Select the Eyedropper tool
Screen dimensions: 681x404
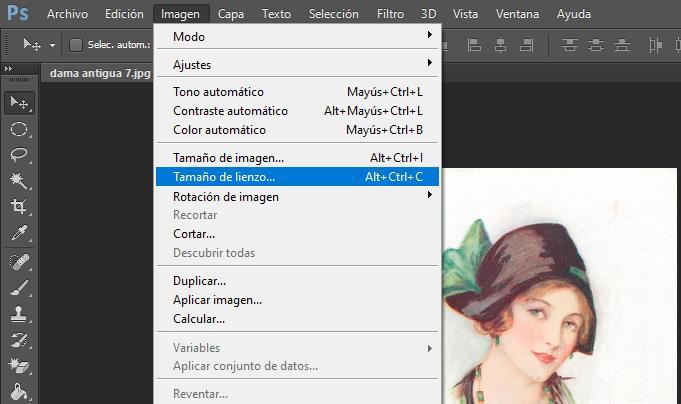click(19, 233)
